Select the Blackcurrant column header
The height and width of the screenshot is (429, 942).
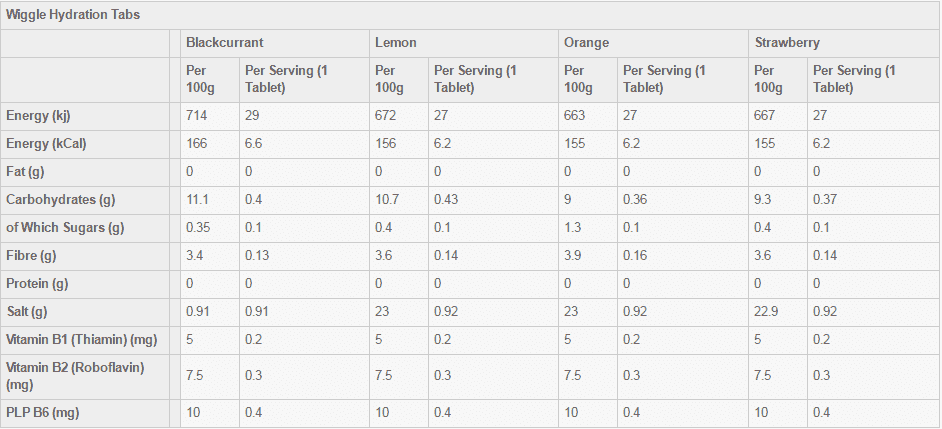click(225, 43)
